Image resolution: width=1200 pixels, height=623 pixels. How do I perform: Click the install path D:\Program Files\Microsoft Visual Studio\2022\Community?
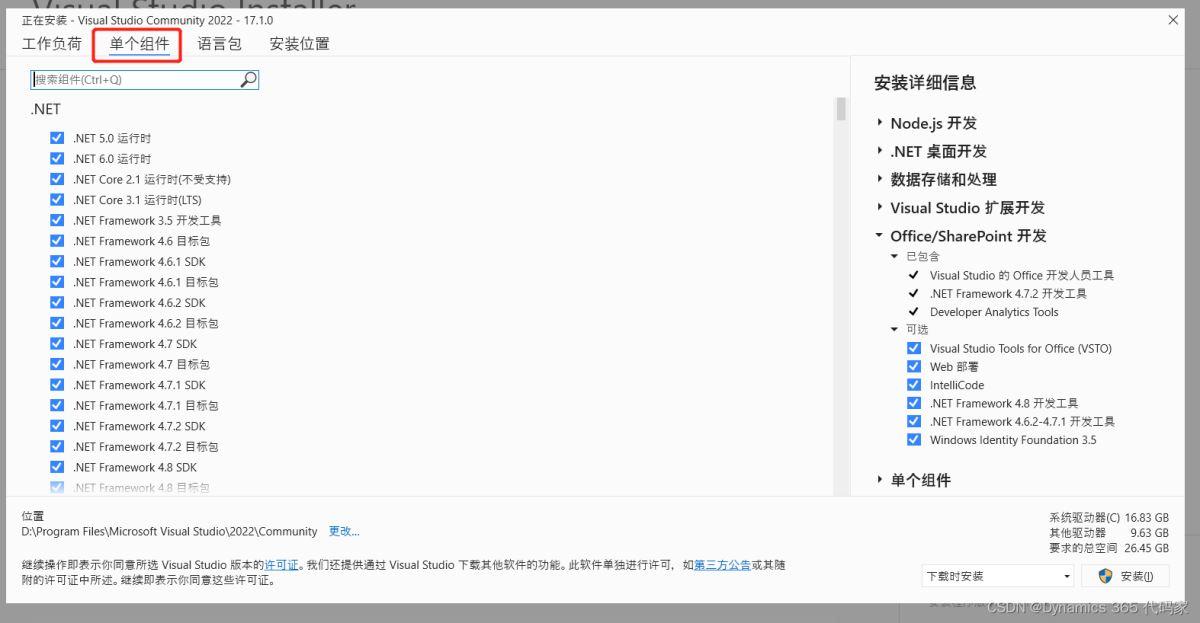170,531
